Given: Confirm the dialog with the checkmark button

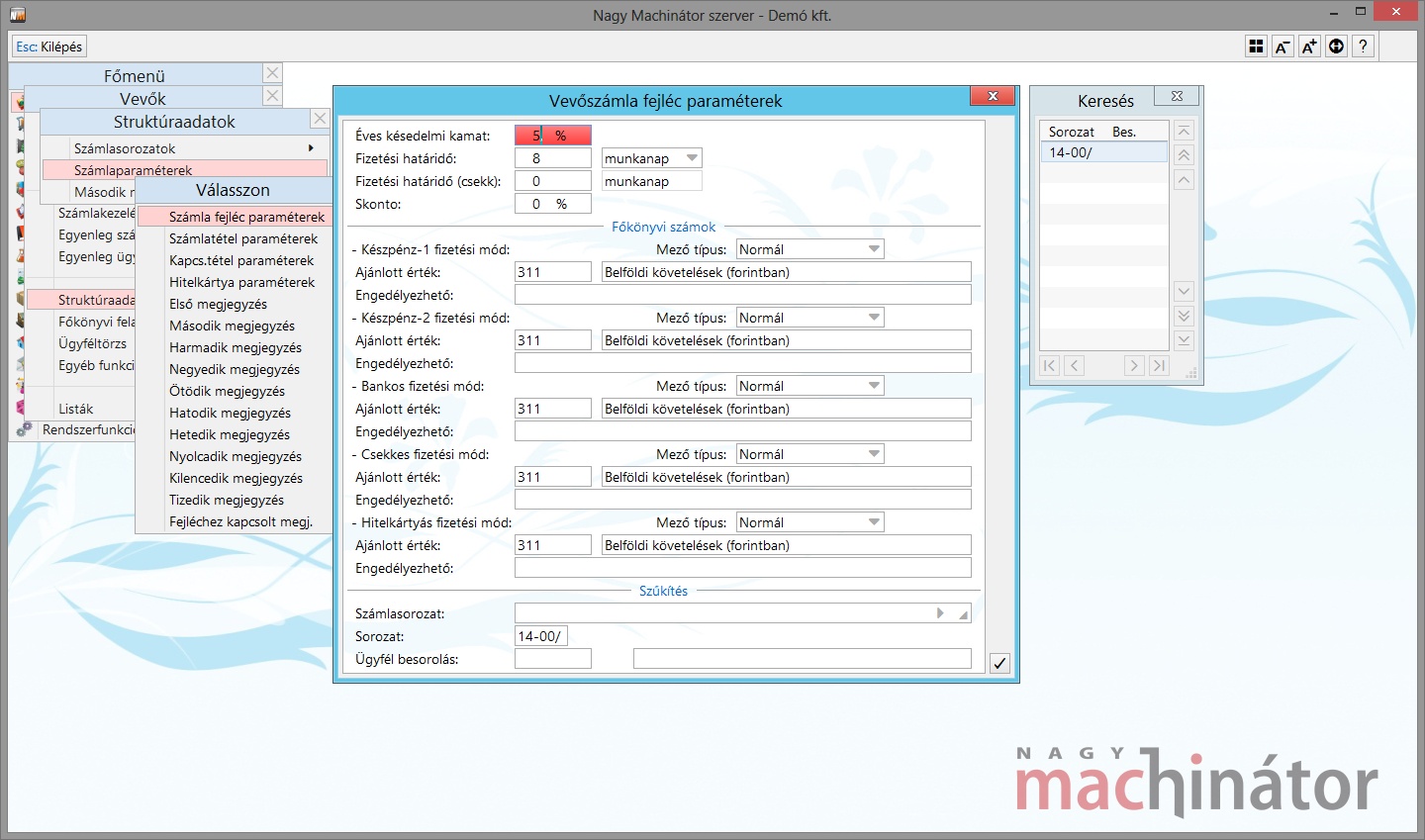Looking at the screenshot, I should pos(999,663).
